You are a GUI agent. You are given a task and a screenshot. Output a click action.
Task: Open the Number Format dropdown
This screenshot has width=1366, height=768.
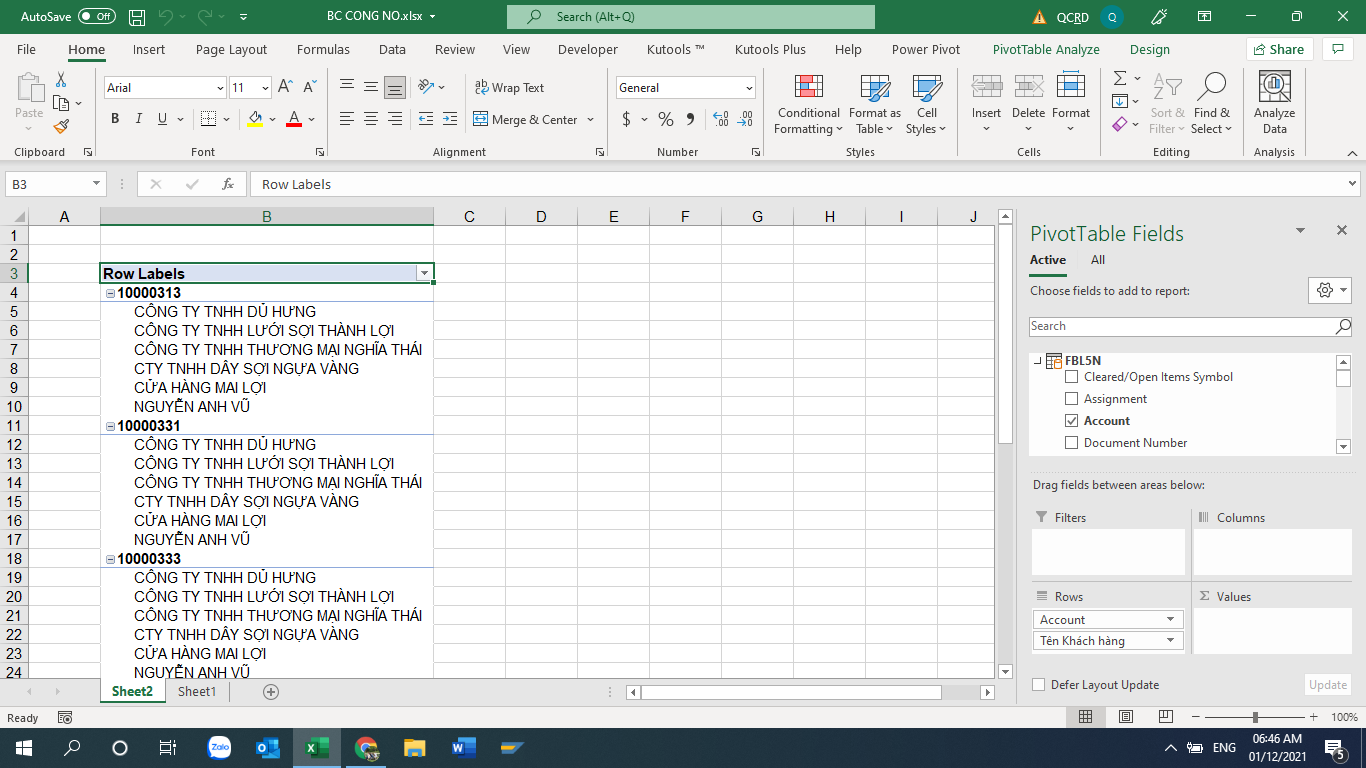point(749,88)
